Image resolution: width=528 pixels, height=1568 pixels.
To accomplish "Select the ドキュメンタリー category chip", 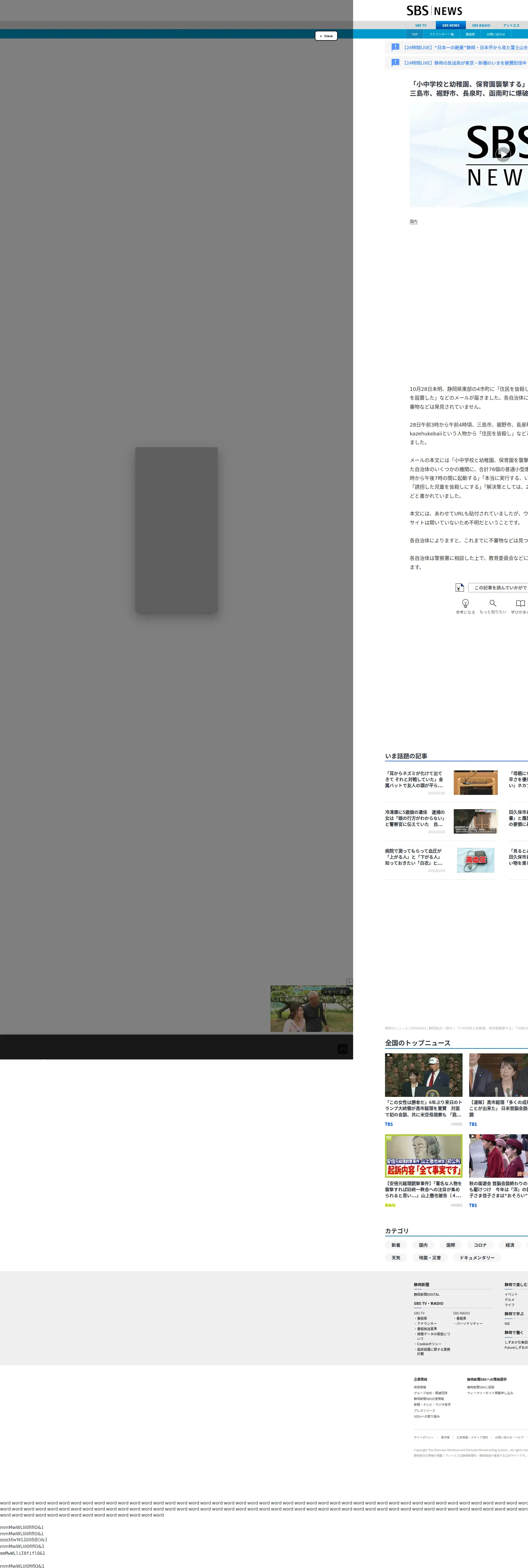I will point(477,1257).
